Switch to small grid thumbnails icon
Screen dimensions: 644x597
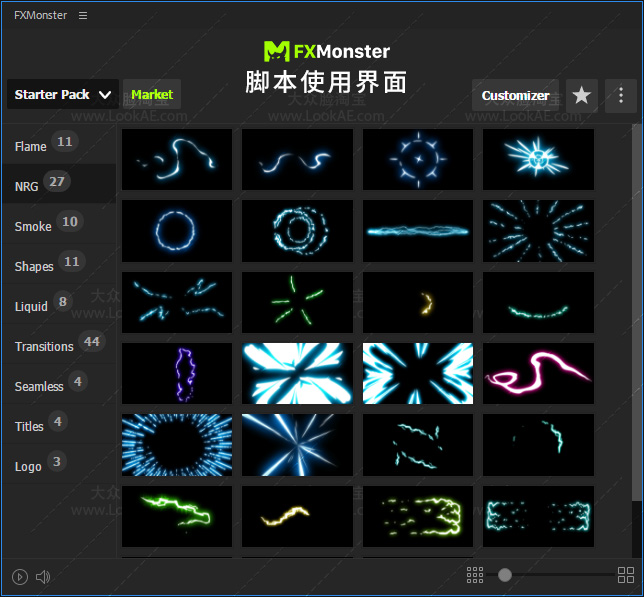475,575
